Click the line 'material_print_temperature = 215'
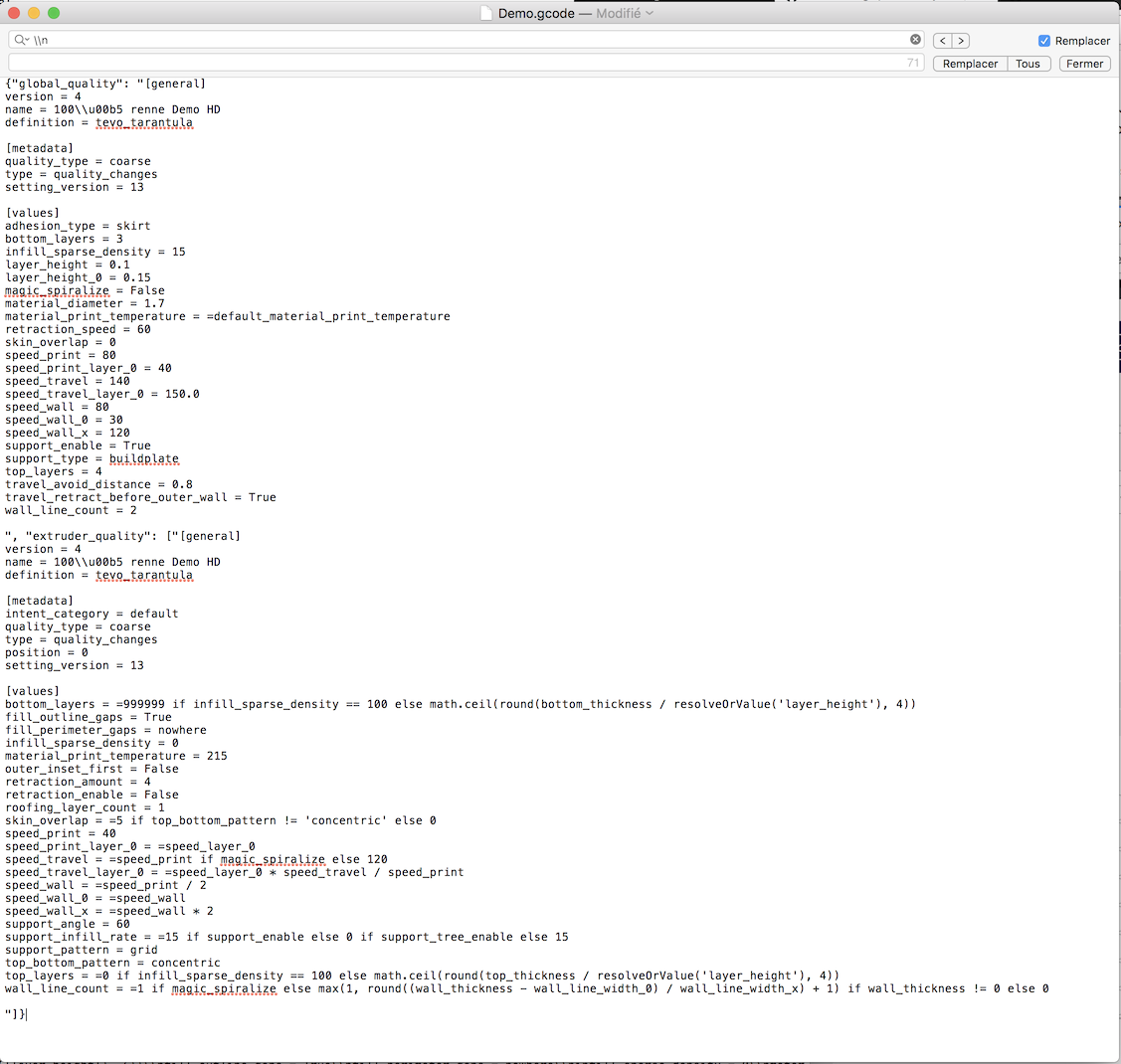1121x1064 pixels. tap(115, 756)
